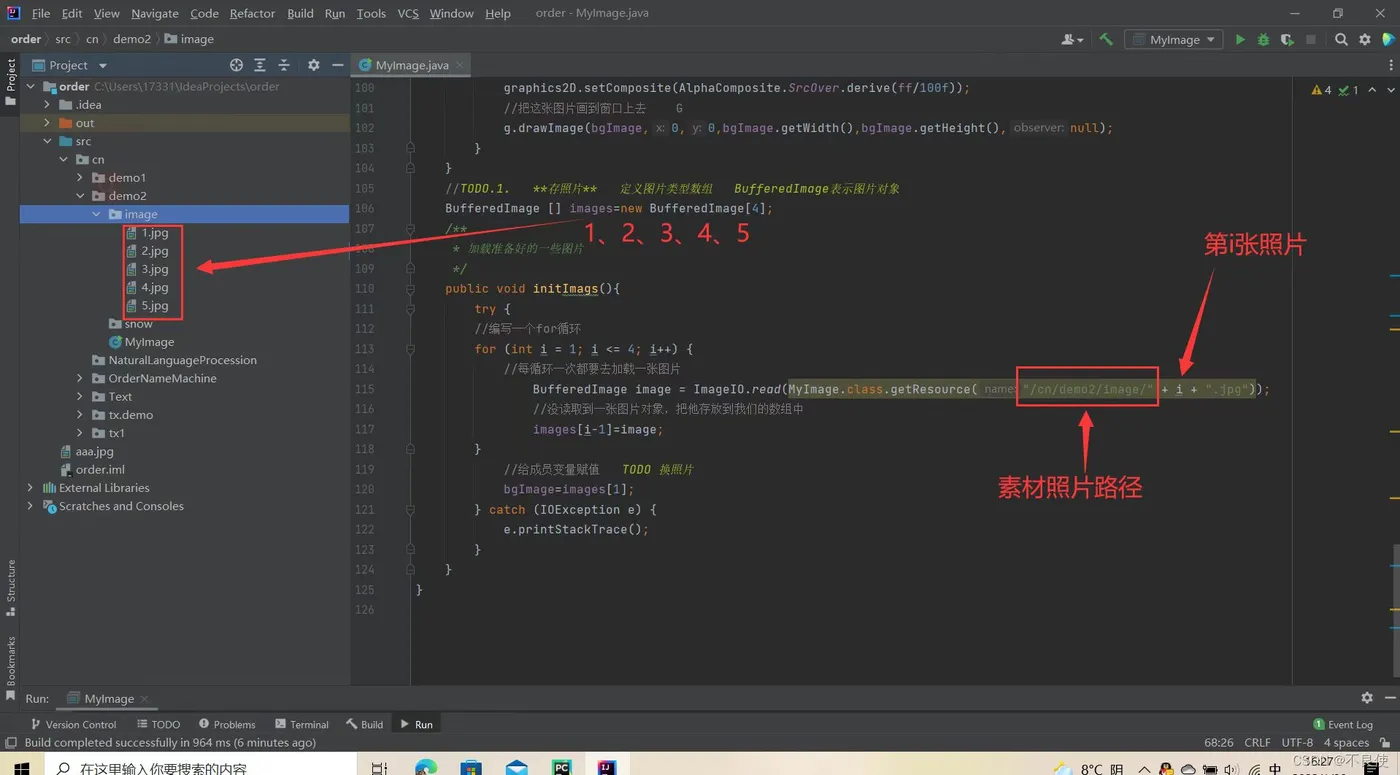Open IDE settings gear at top right
Screen dimensions: 1400x775
(x=1365, y=39)
